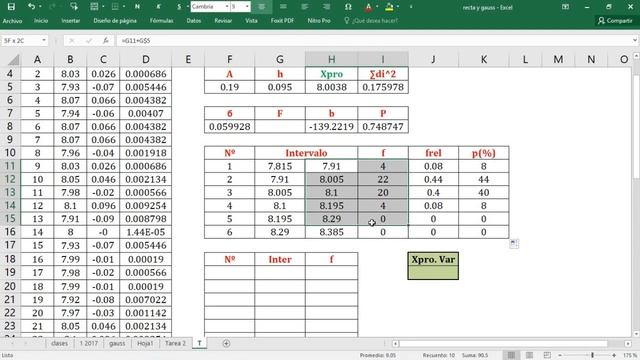Switch to Normal view in status bar
The image size is (640, 360).
pyautogui.click(x=511, y=355)
